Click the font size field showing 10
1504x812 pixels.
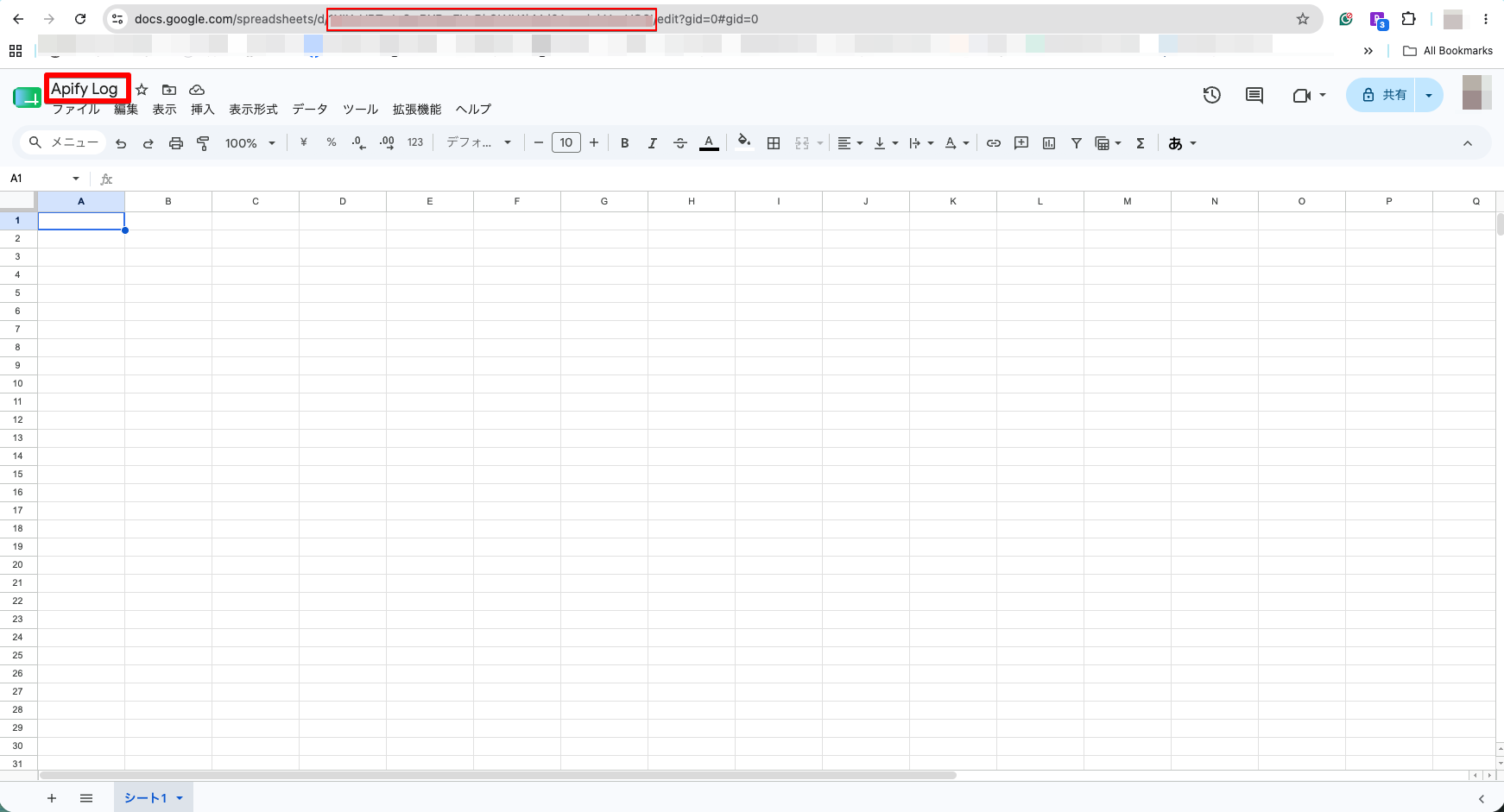[566, 143]
